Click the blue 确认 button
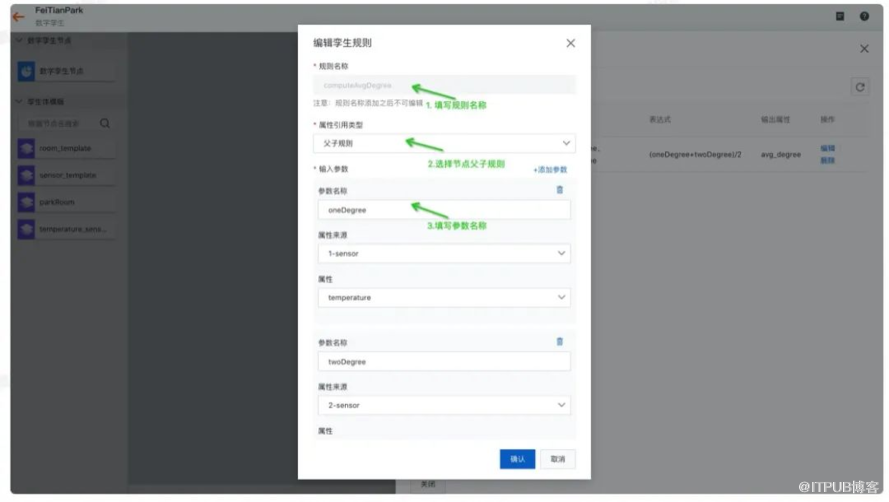 (x=517, y=459)
